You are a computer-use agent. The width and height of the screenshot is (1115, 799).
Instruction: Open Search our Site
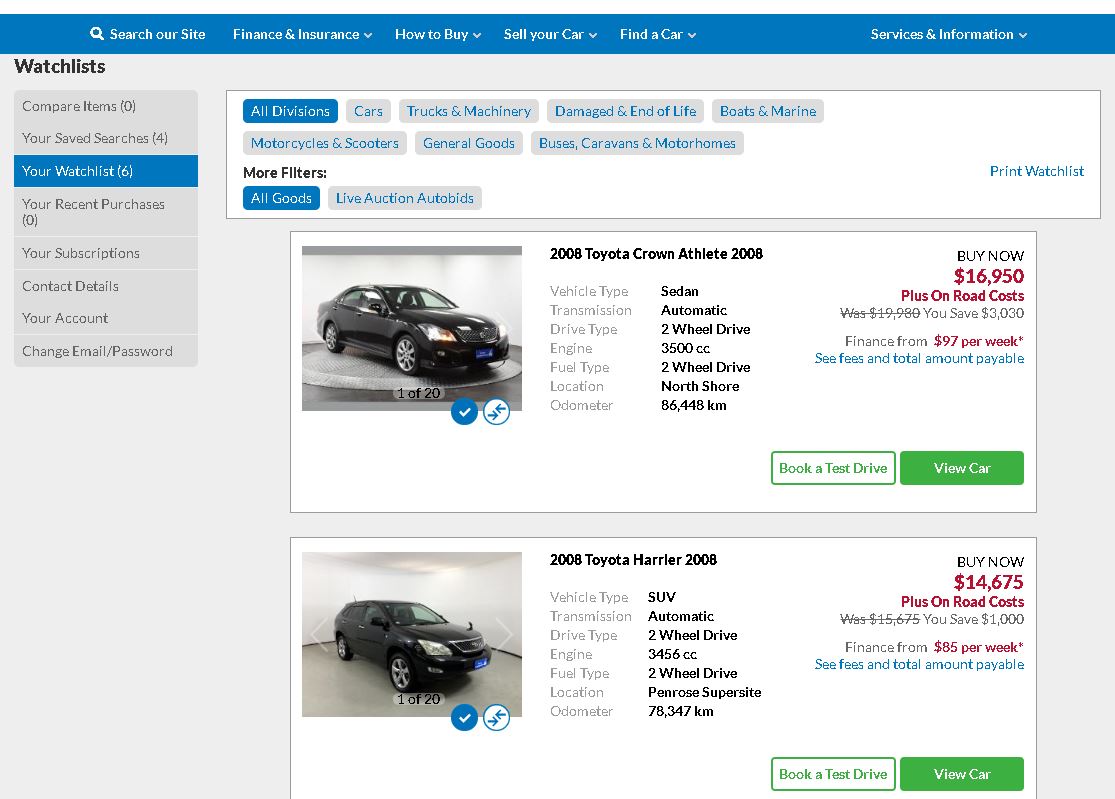click(x=148, y=34)
